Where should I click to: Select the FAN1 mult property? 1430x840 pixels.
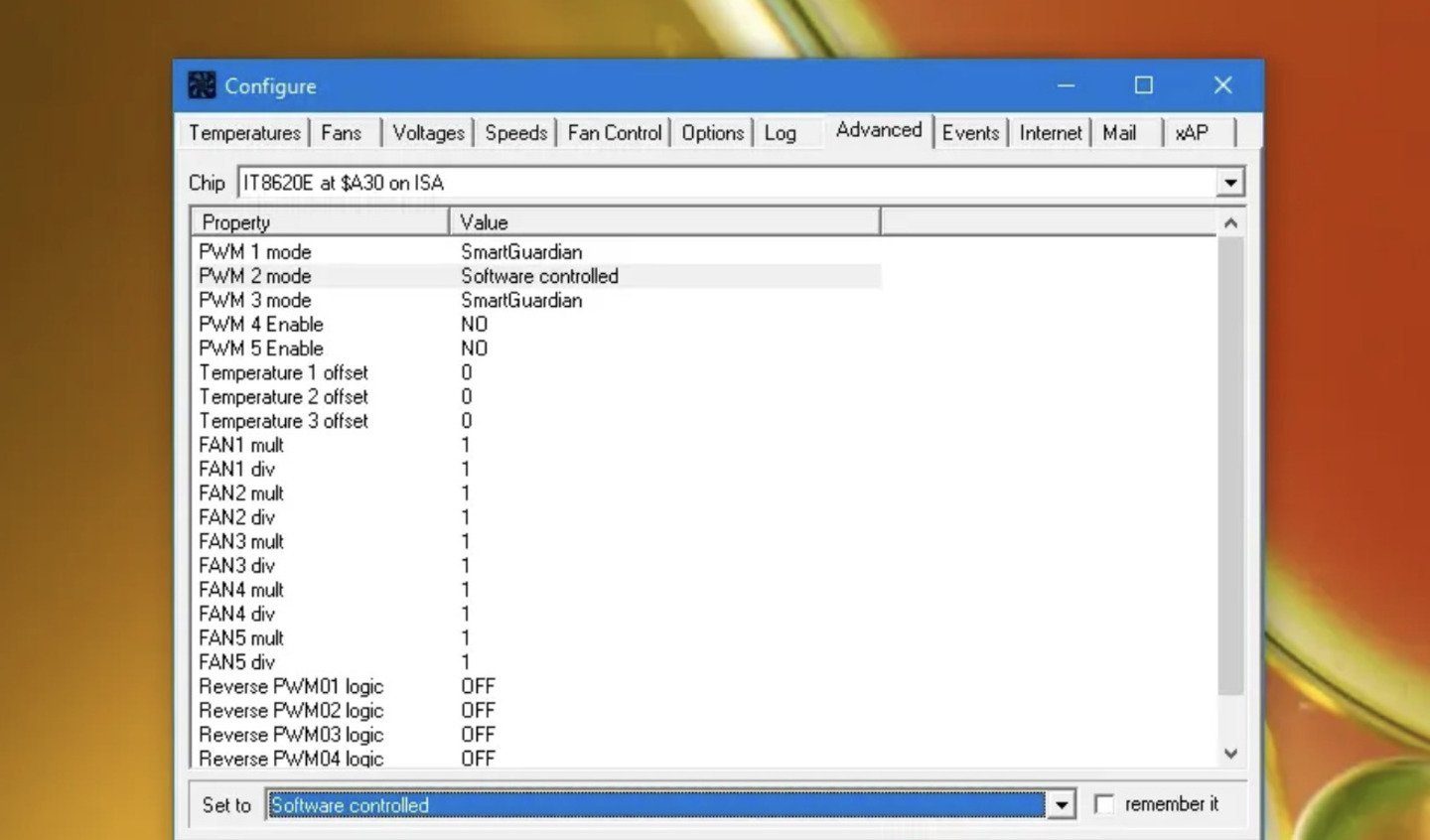point(241,445)
